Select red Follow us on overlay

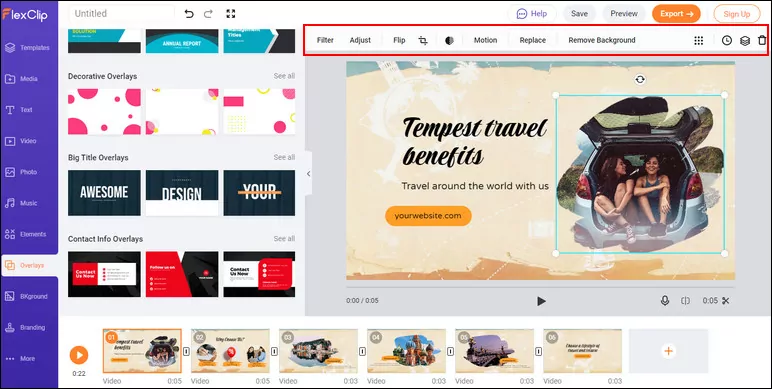[182, 274]
